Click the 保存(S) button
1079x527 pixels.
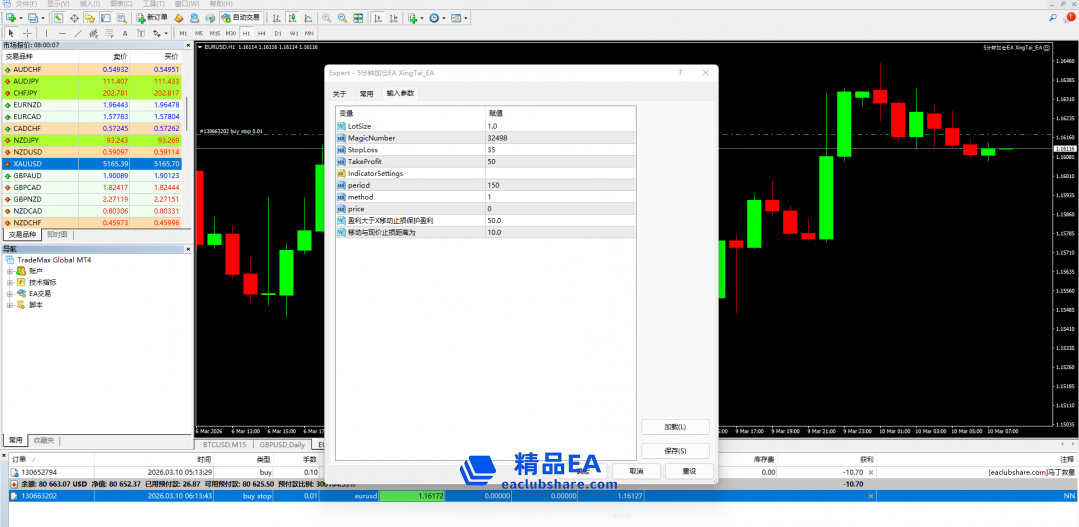[675, 451]
